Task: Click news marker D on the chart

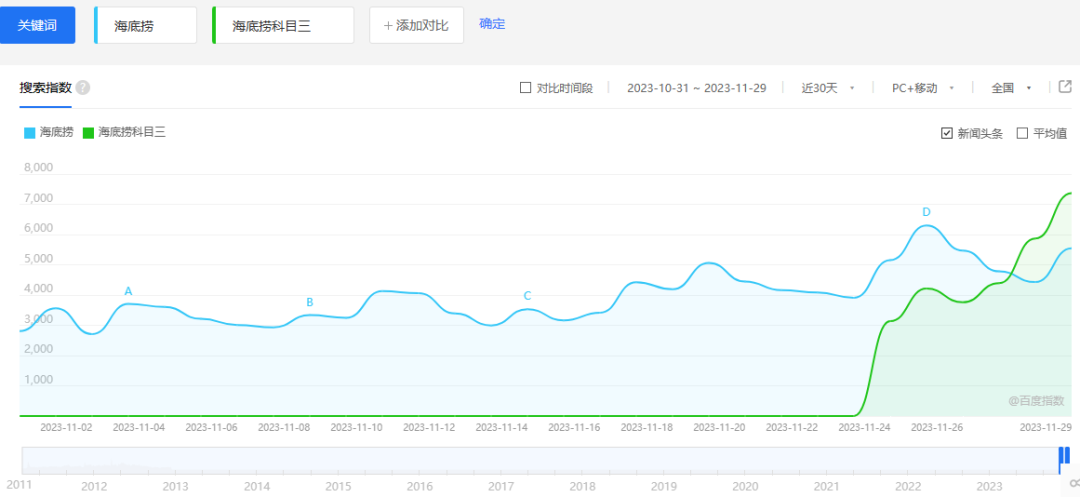Action: 926,212
